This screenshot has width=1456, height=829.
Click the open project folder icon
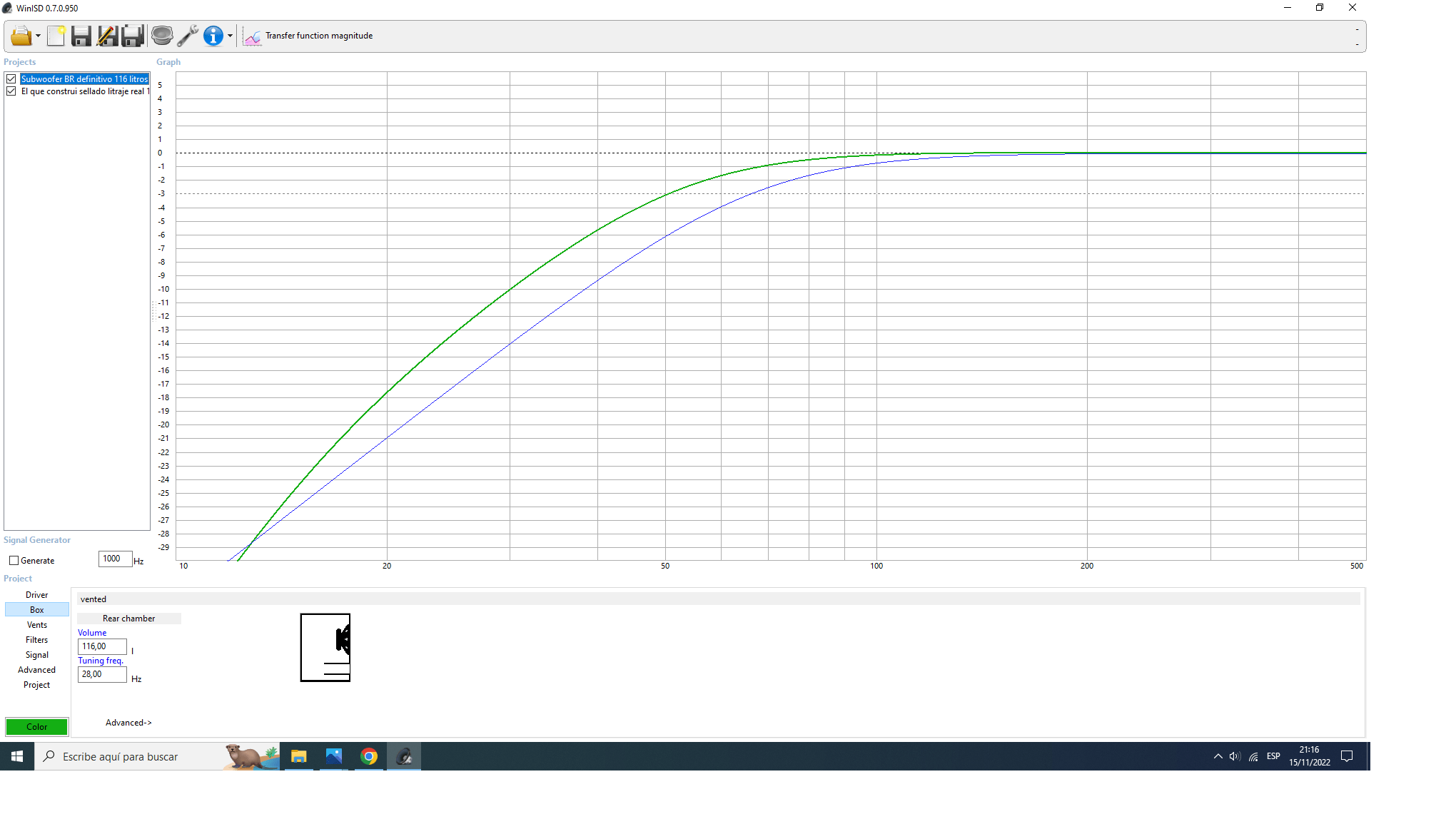21,36
